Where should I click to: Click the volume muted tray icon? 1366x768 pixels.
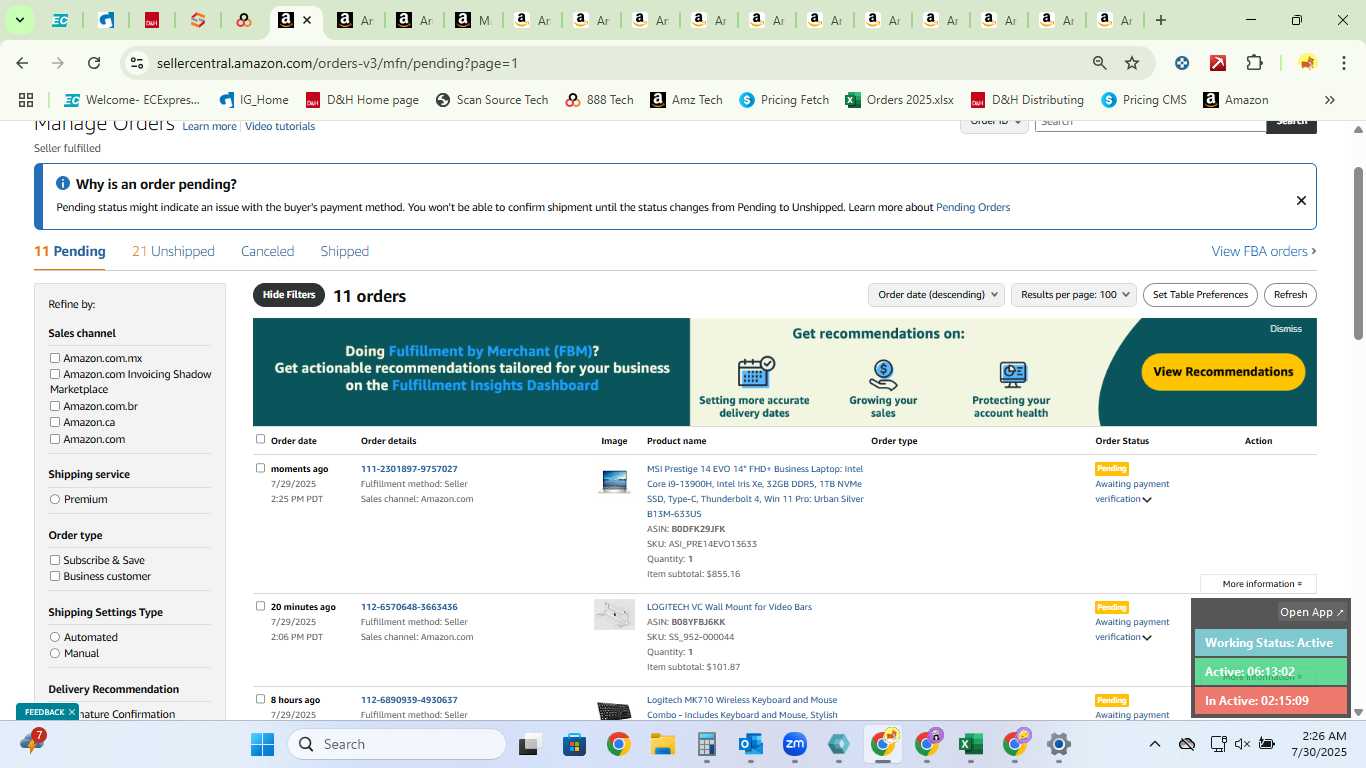click(1242, 744)
